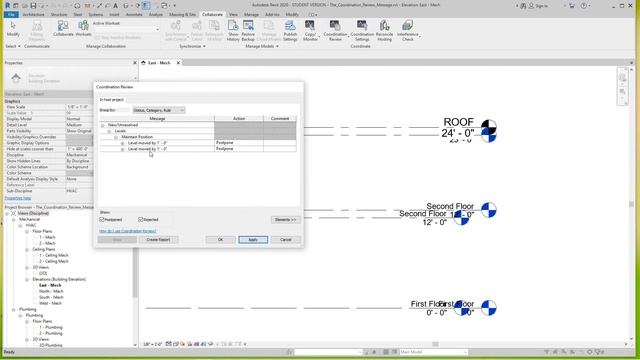The image size is (640, 360).
Task: Open the Manage ribbon tab
Action: pyautogui.click(x=251, y=15)
